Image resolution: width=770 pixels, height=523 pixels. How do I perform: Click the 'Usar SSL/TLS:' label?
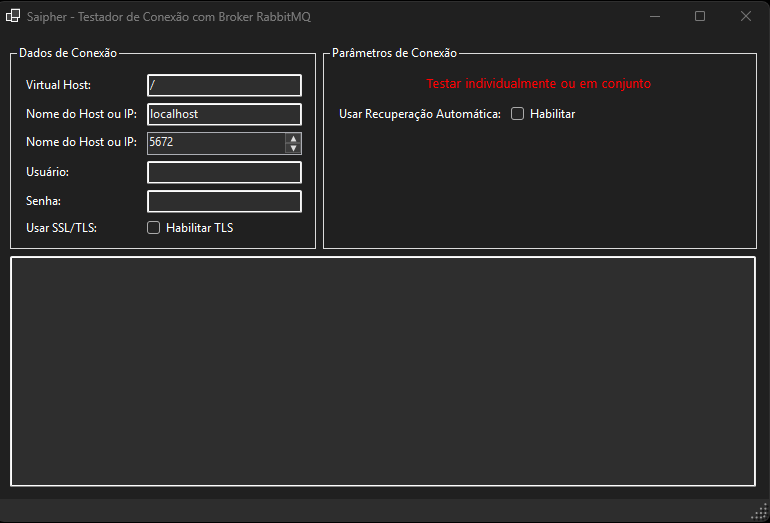click(x=61, y=228)
